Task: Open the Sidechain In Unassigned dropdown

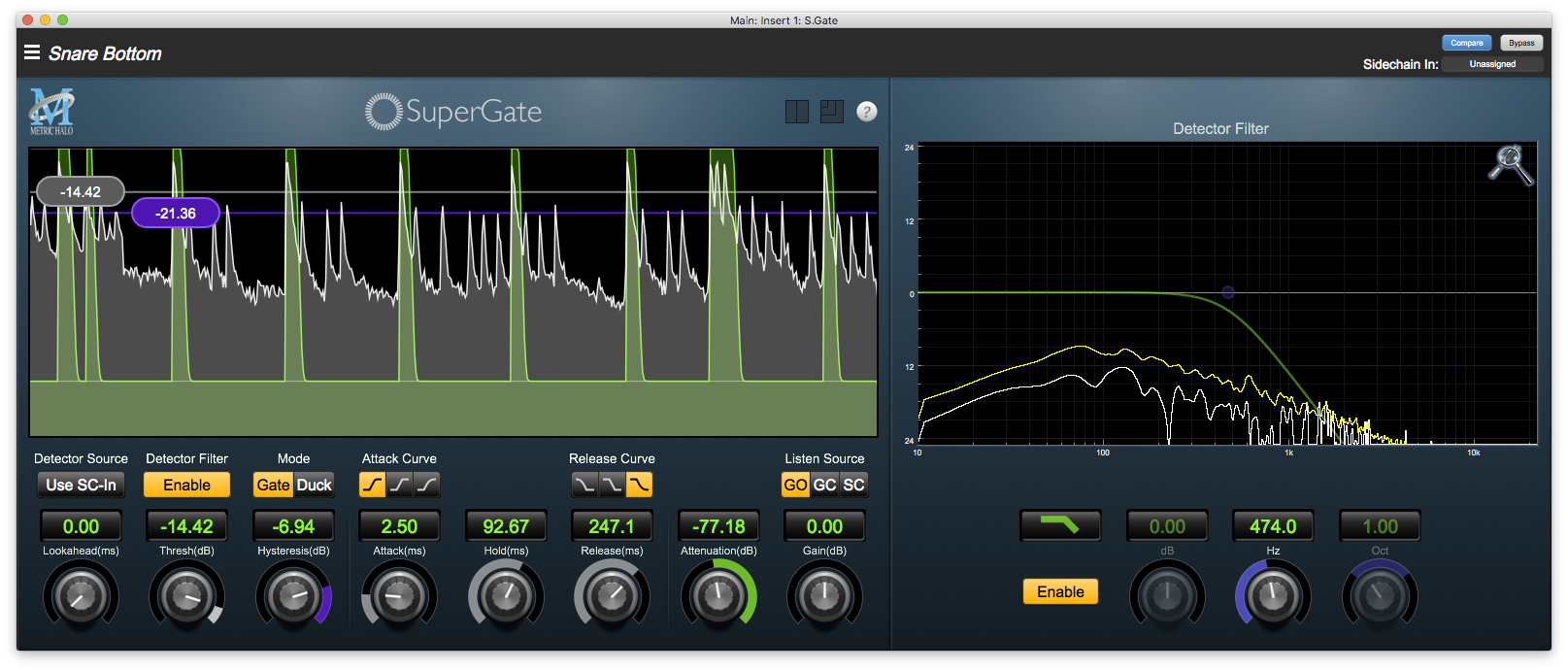Action: [x=1492, y=64]
